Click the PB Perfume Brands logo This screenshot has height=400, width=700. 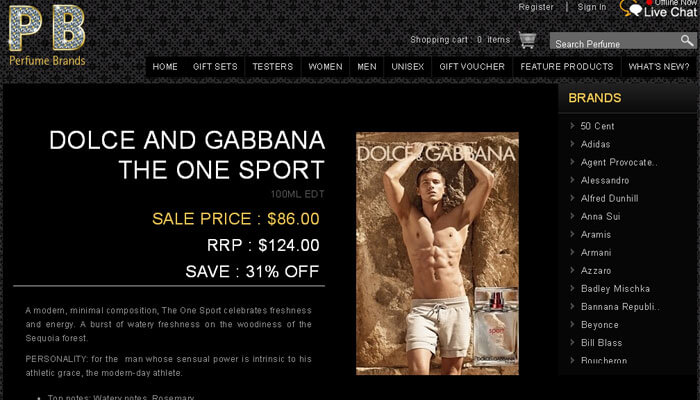pyautogui.click(x=47, y=35)
